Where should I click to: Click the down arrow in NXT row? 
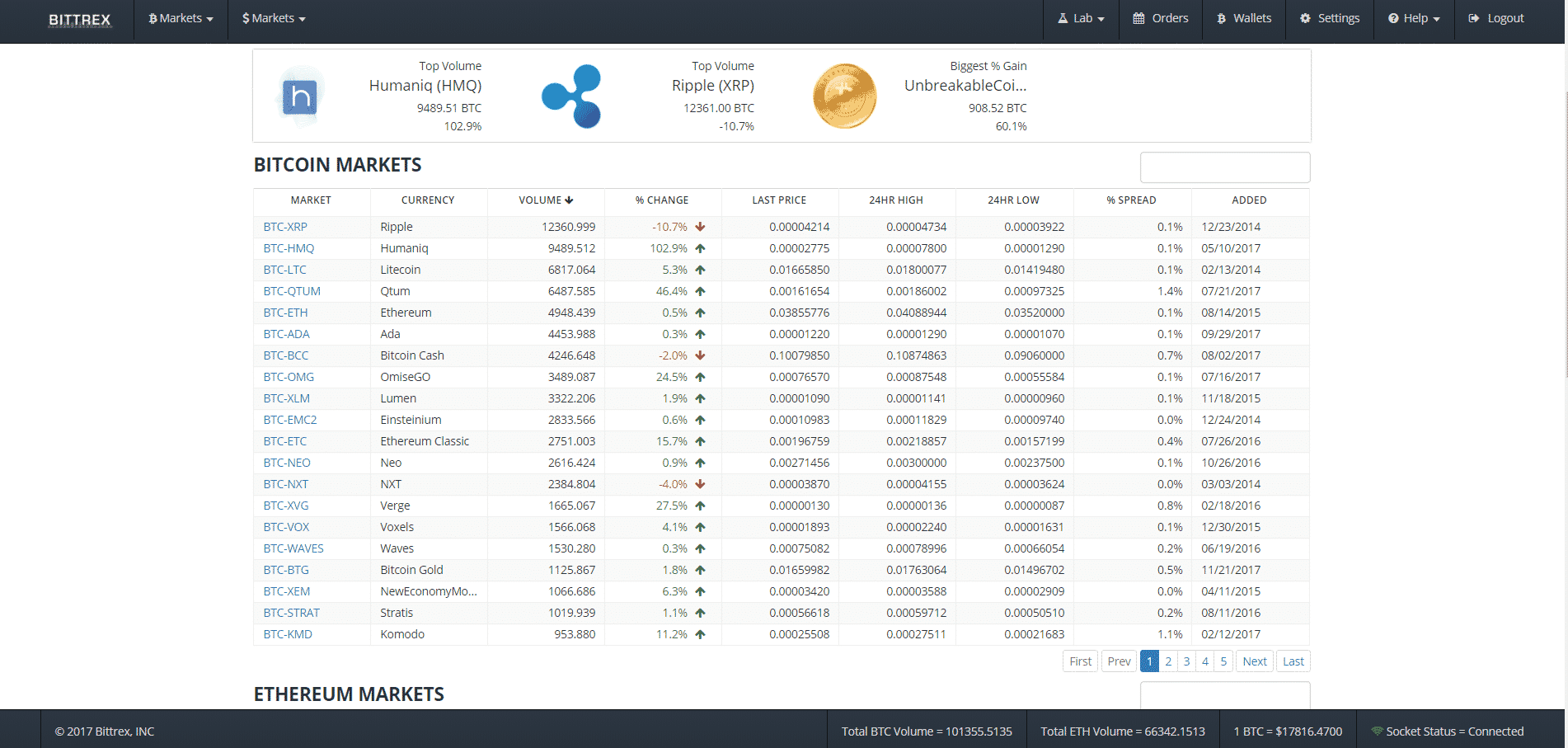[700, 484]
